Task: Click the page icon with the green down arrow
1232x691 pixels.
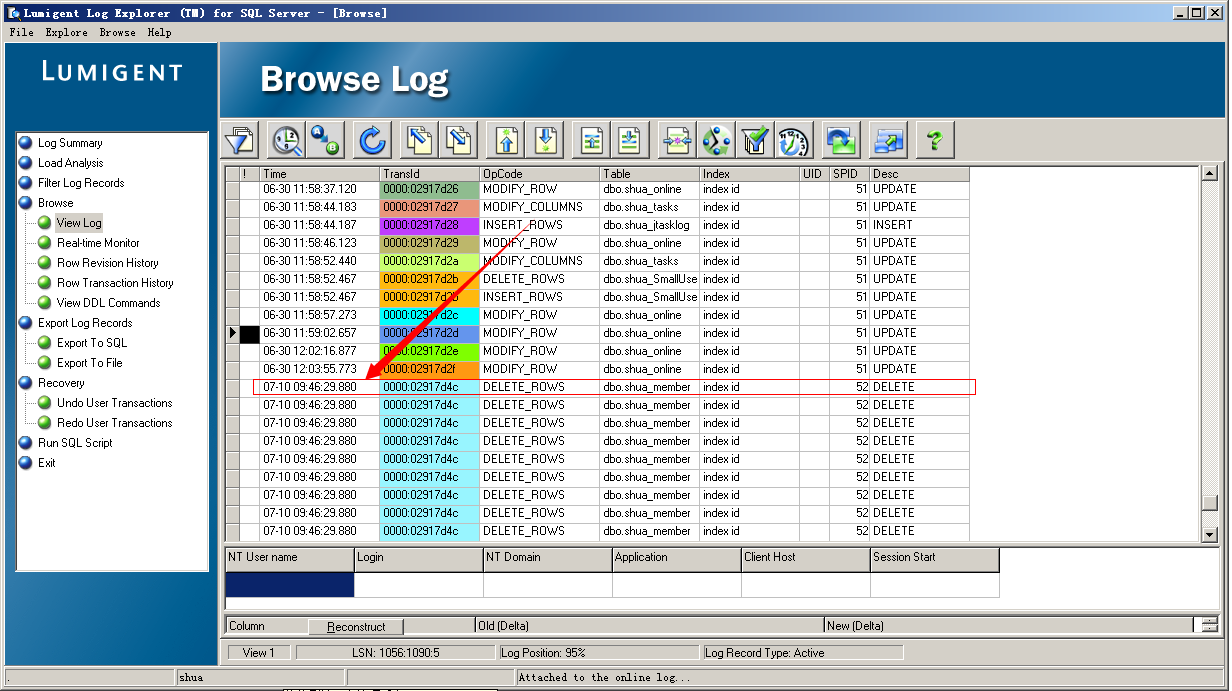Action: tap(629, 140)
